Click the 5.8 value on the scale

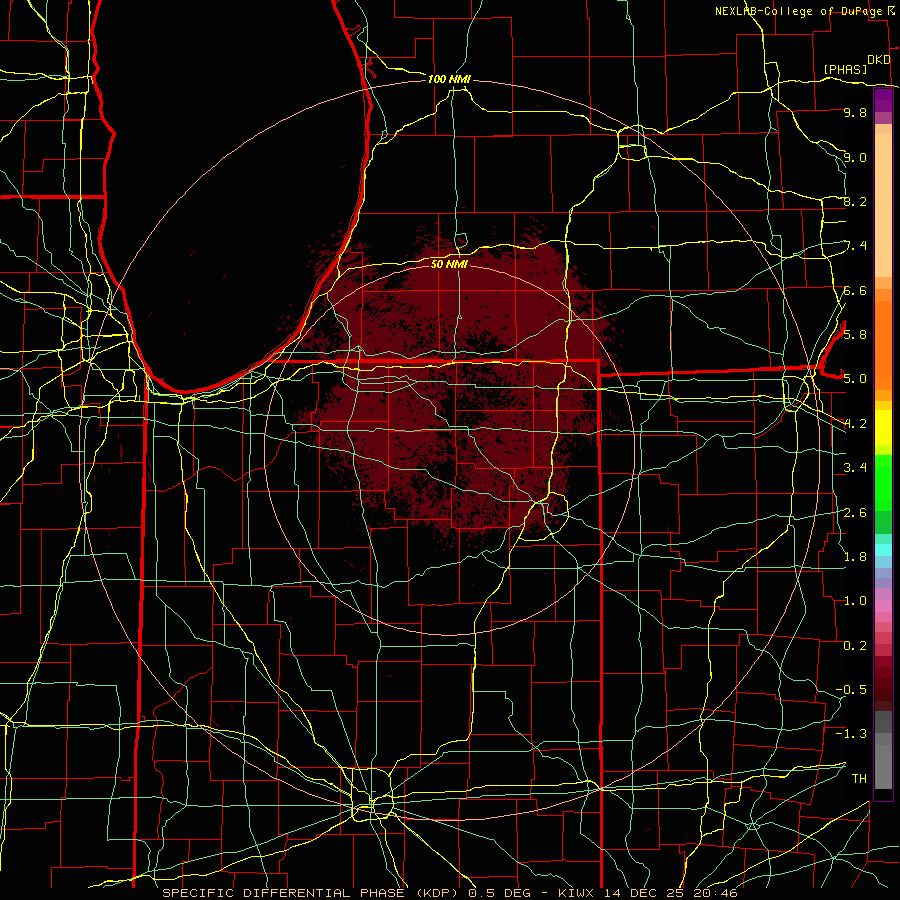tap(855, 334)
